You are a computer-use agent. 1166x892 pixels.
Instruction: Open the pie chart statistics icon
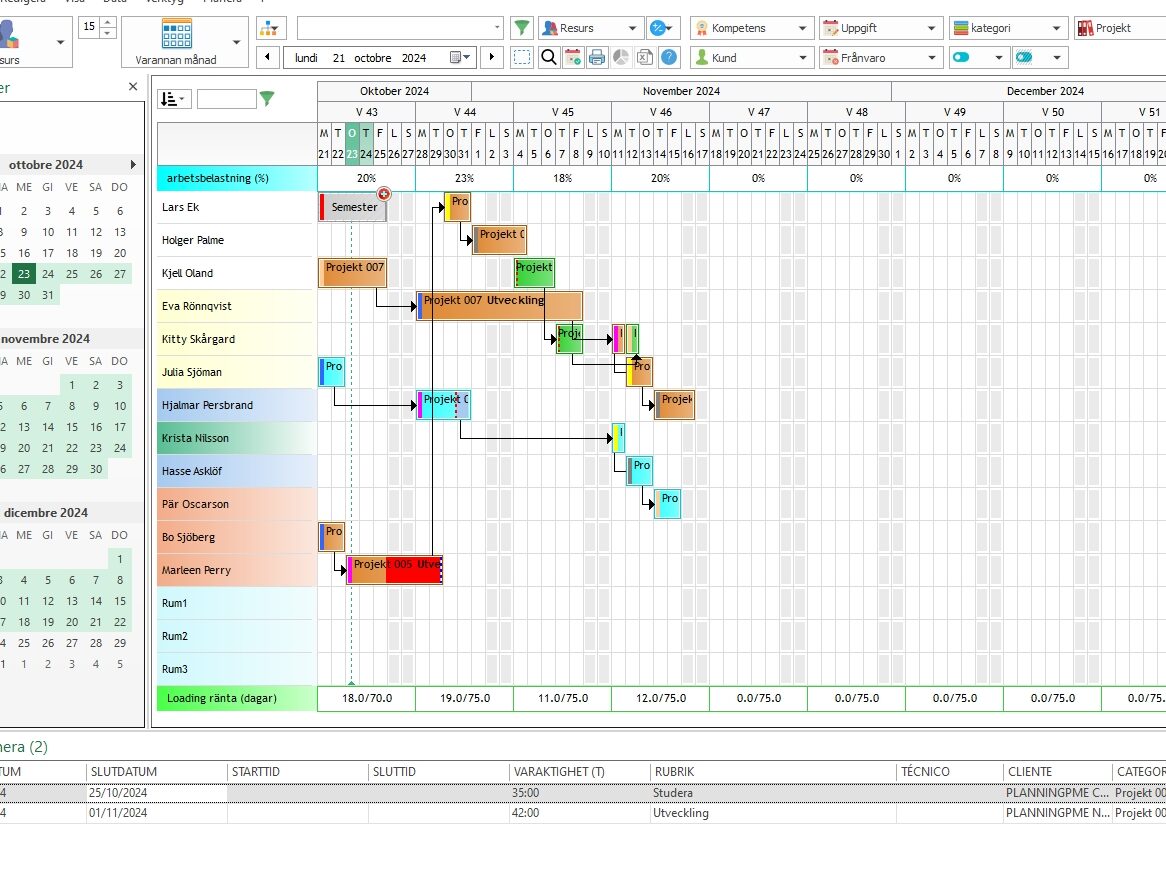[x=621, y=57]
